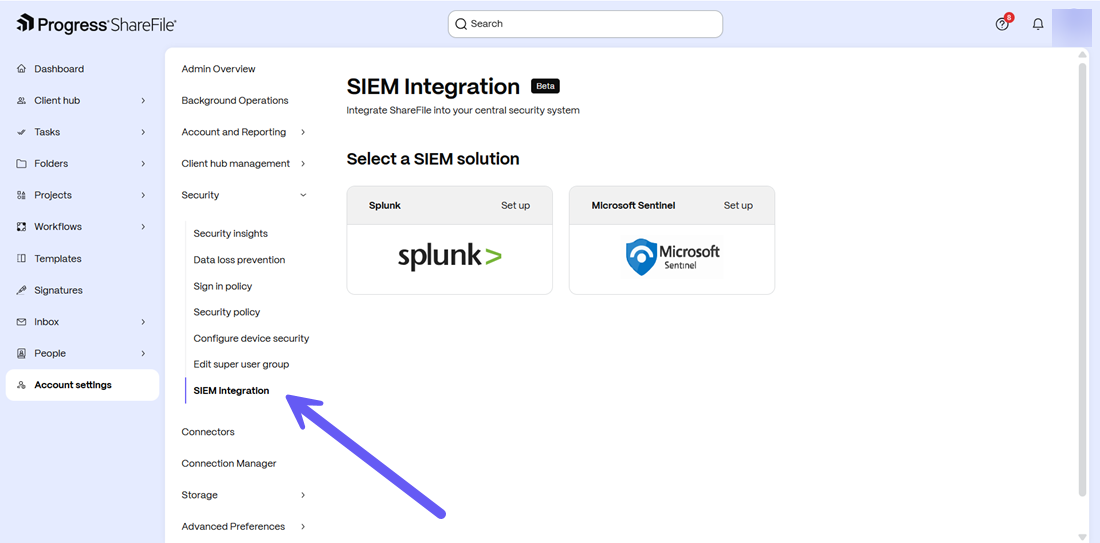This screenshot has height=543, width=1100.
Task: Click the search magnifier icon
Action: click(461, 24)
